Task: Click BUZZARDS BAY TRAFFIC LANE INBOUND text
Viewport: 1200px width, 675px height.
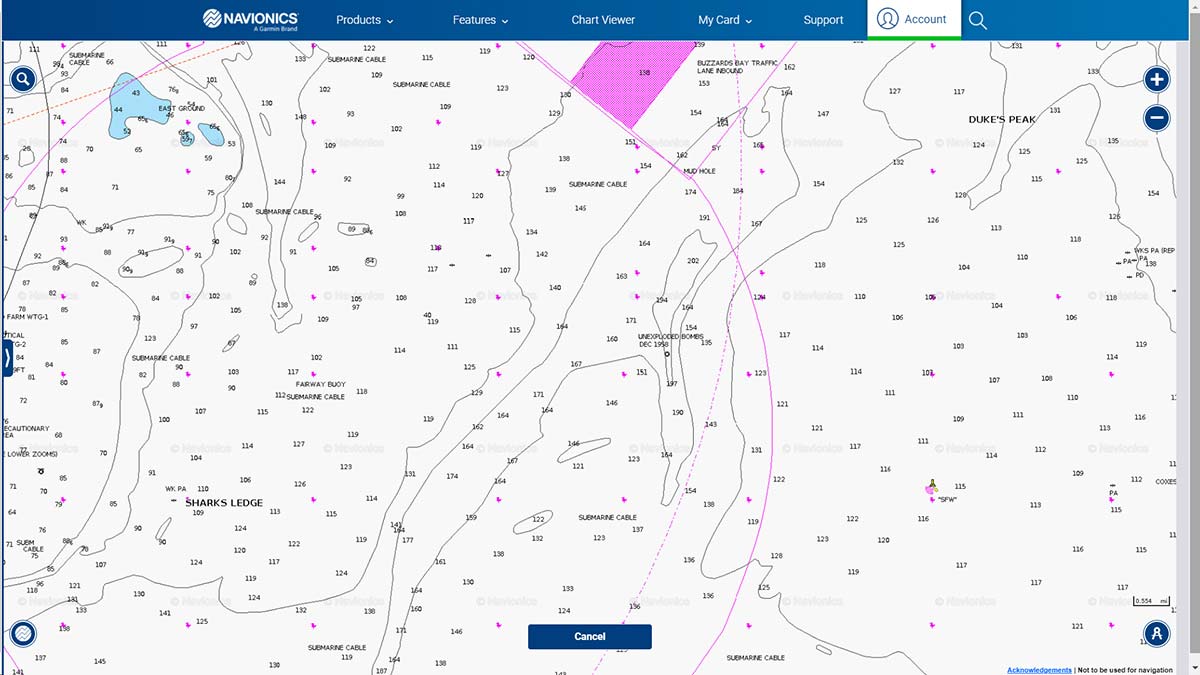Action: (x=737, y=67)
